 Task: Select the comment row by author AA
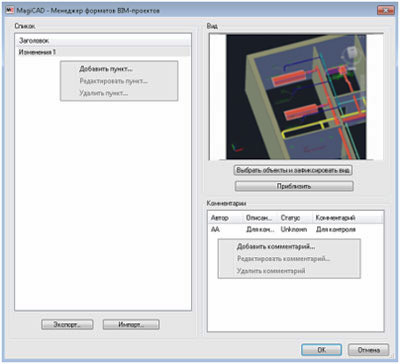click(295, 229)
